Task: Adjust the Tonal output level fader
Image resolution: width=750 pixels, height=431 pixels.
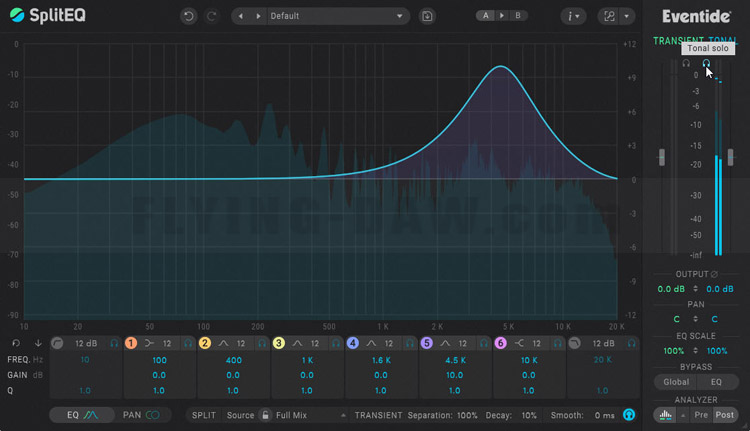Action: coord(730,157)
